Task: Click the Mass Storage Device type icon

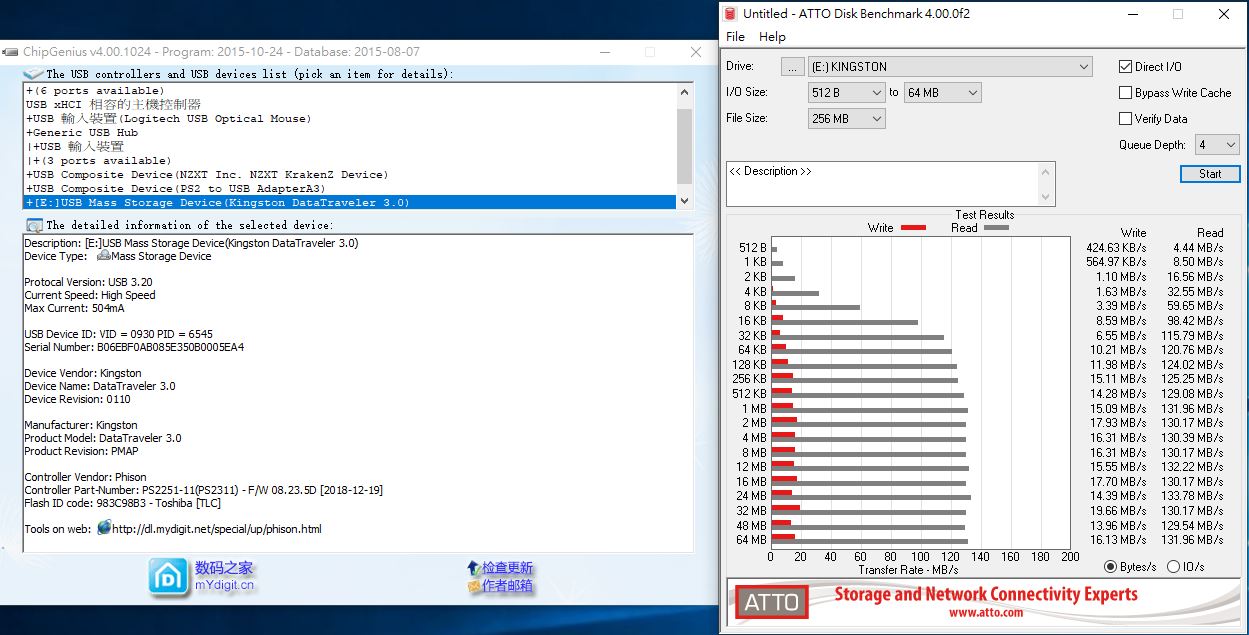Action: [x=104, y=255]
